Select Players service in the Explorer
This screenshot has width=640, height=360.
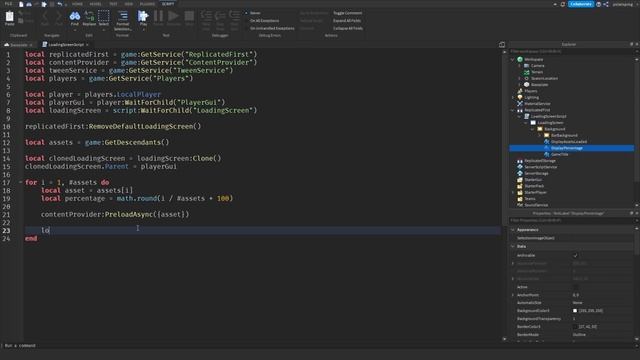click(x=531, y=91)
